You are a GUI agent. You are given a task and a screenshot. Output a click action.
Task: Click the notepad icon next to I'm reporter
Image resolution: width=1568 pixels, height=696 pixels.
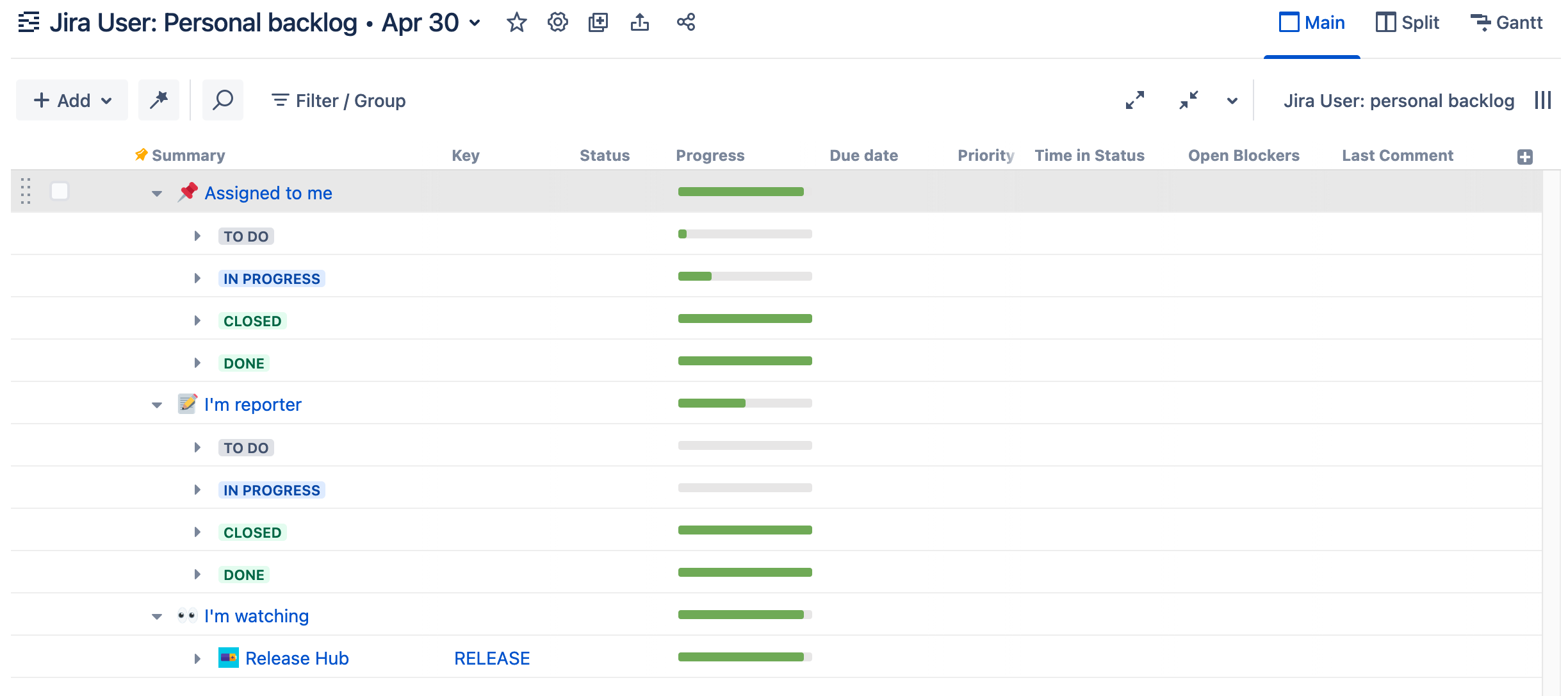(188, 403)
